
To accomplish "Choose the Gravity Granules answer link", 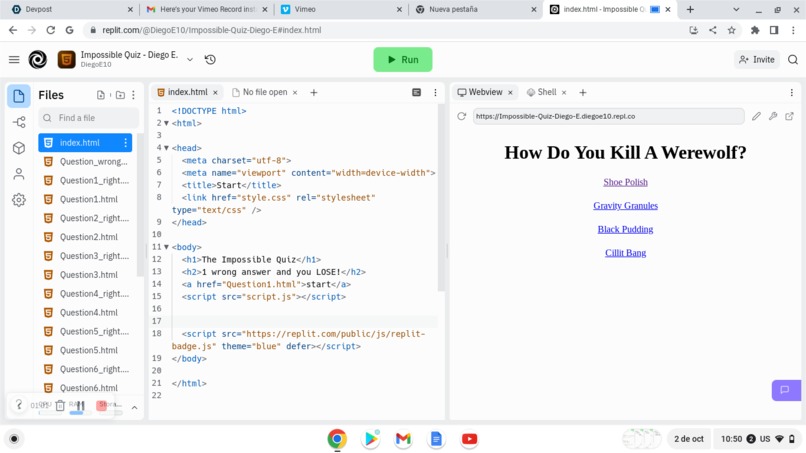I will (625, 206).
